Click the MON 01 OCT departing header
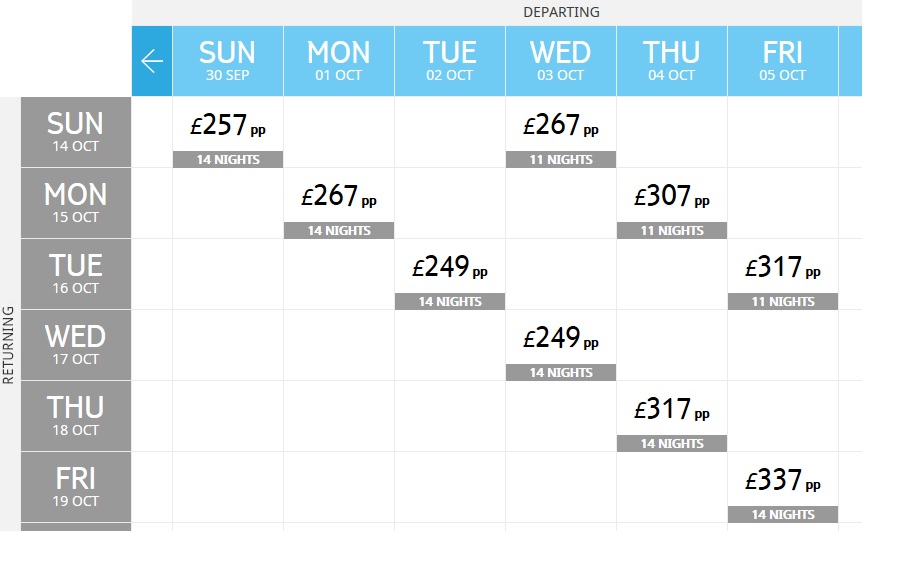Screen dimensions: 900x588 pos(339,61)
